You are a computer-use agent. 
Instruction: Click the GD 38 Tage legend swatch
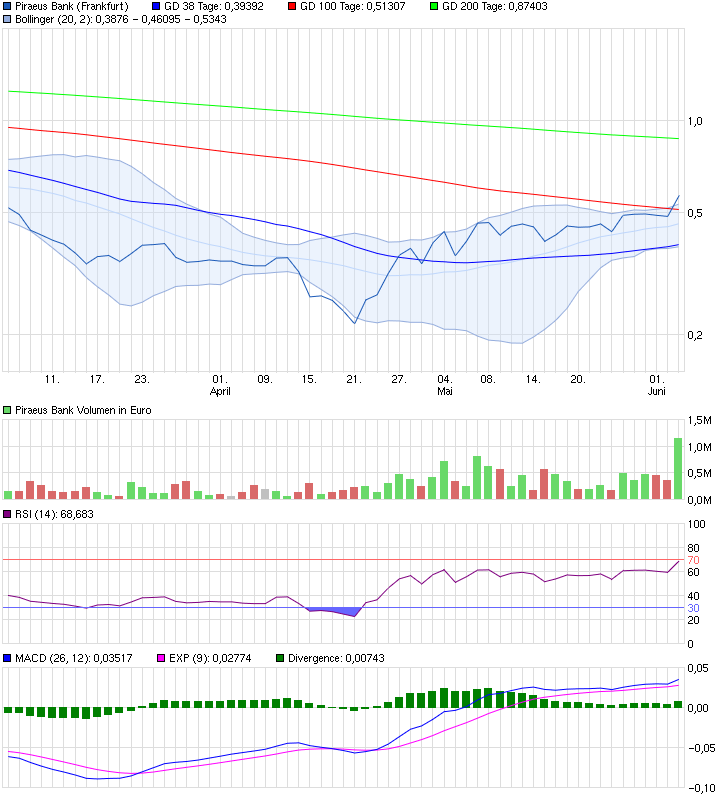155,6
